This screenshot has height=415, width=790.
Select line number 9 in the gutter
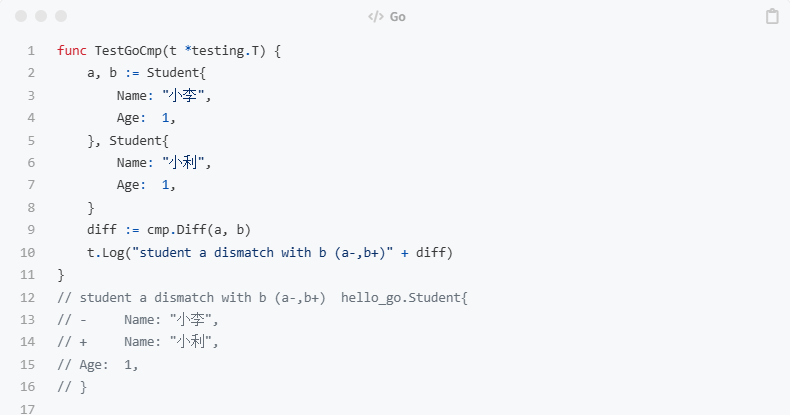pyautogui.click(x=31, y=230)
